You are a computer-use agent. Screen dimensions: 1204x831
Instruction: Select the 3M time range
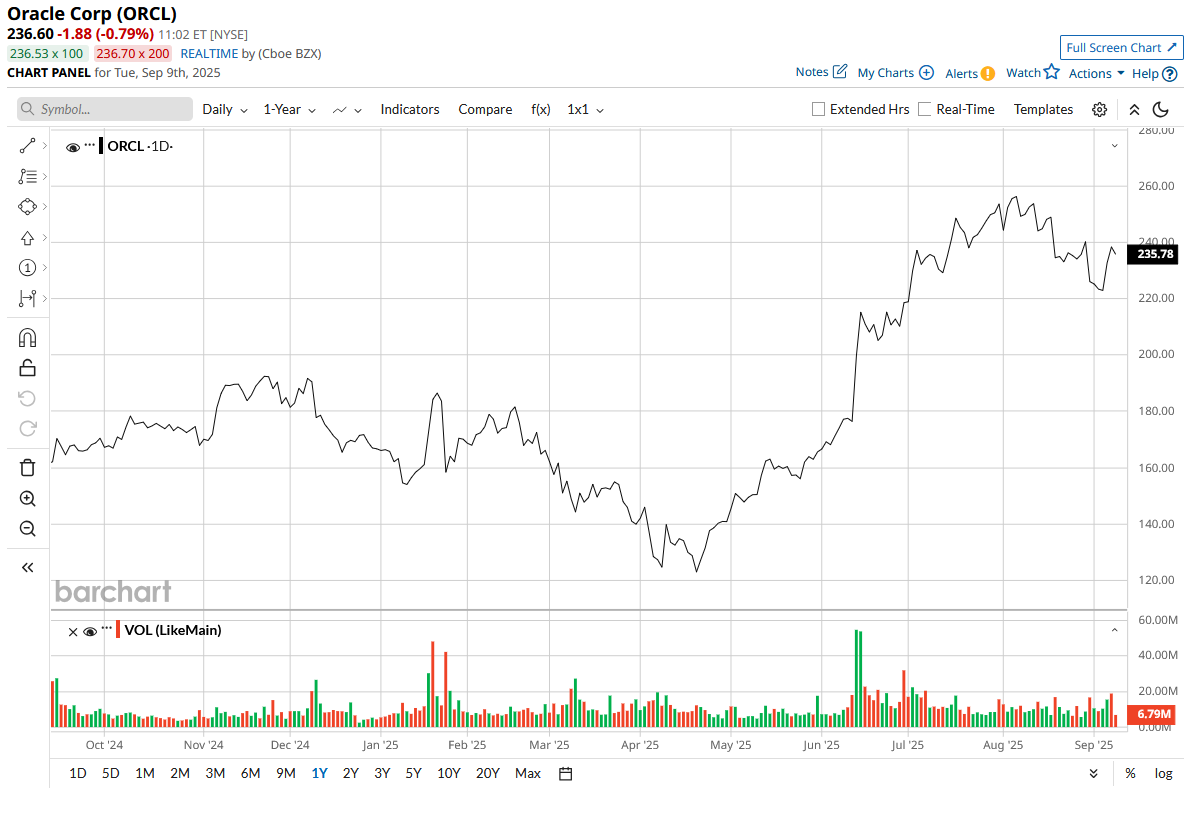215,773
